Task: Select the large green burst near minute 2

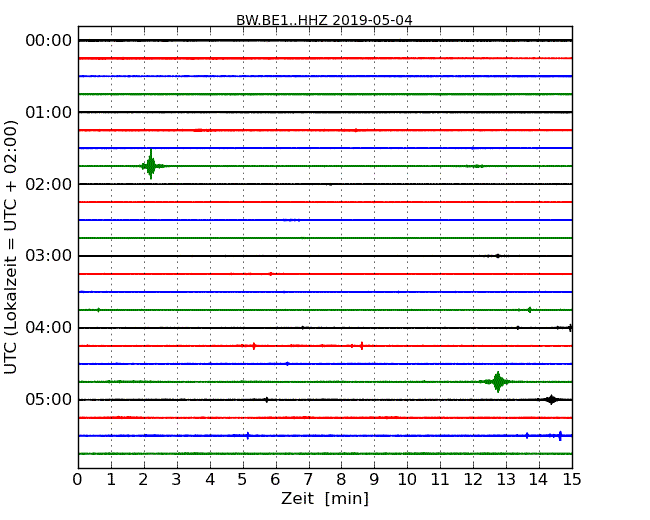Action: coord(151,164)
